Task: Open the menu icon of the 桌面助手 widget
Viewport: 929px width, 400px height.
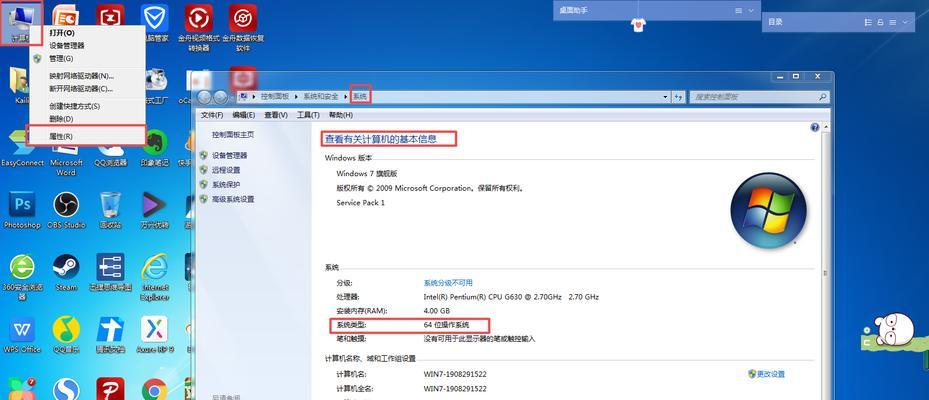Action: [739, 11]
